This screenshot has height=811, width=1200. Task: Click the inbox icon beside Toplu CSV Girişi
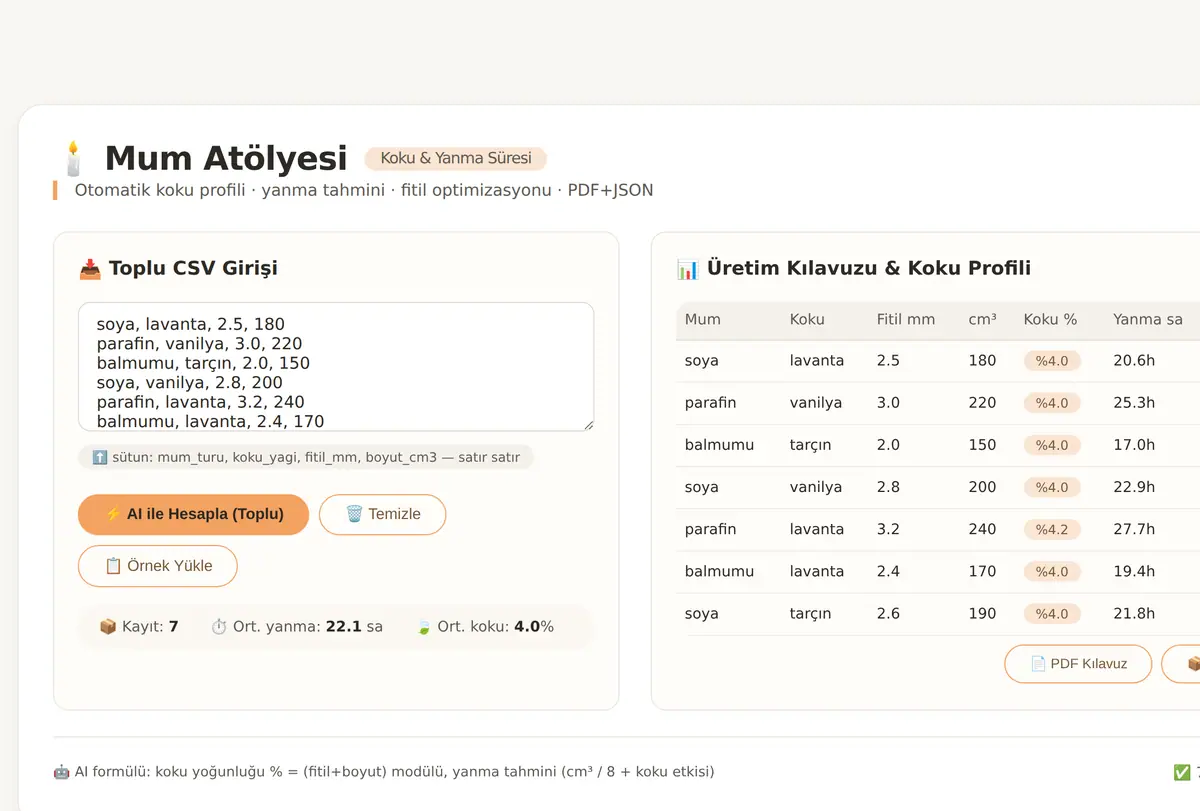pos(90,268)
